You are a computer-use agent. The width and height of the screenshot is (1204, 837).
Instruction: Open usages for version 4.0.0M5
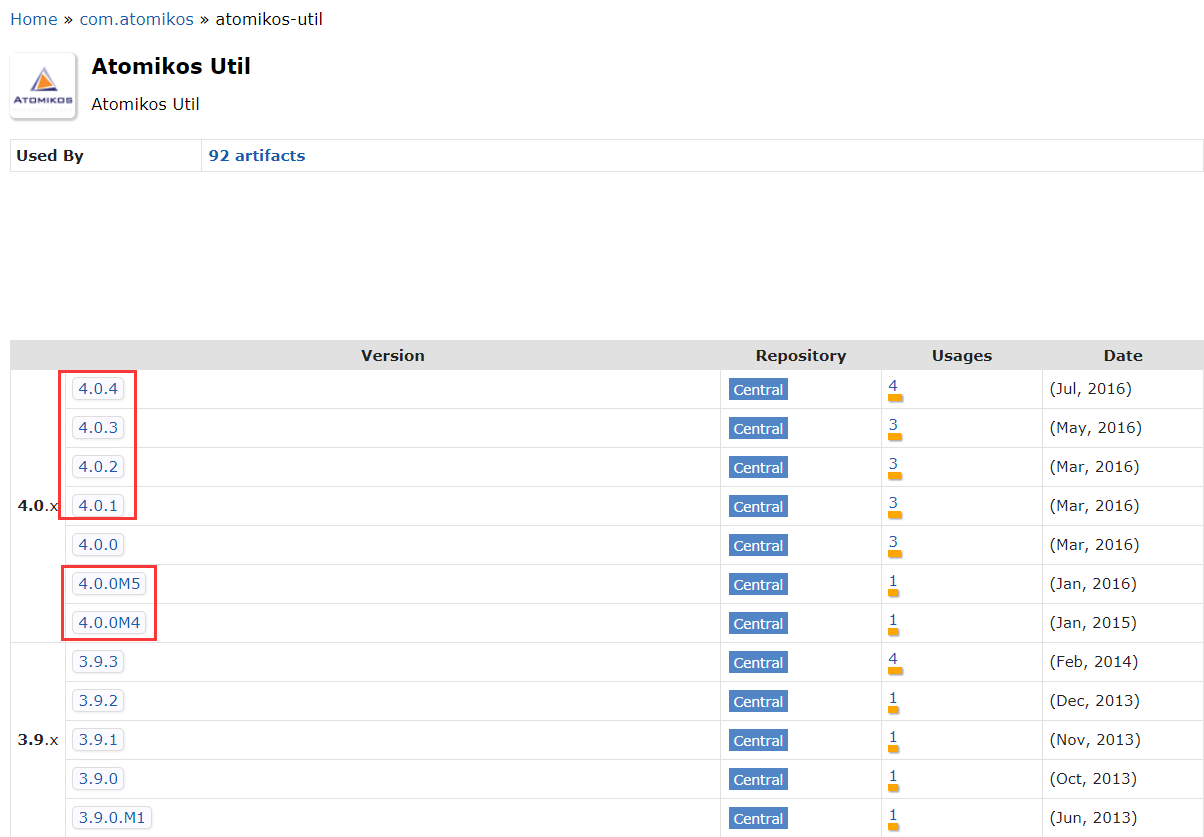click(893, 581)
